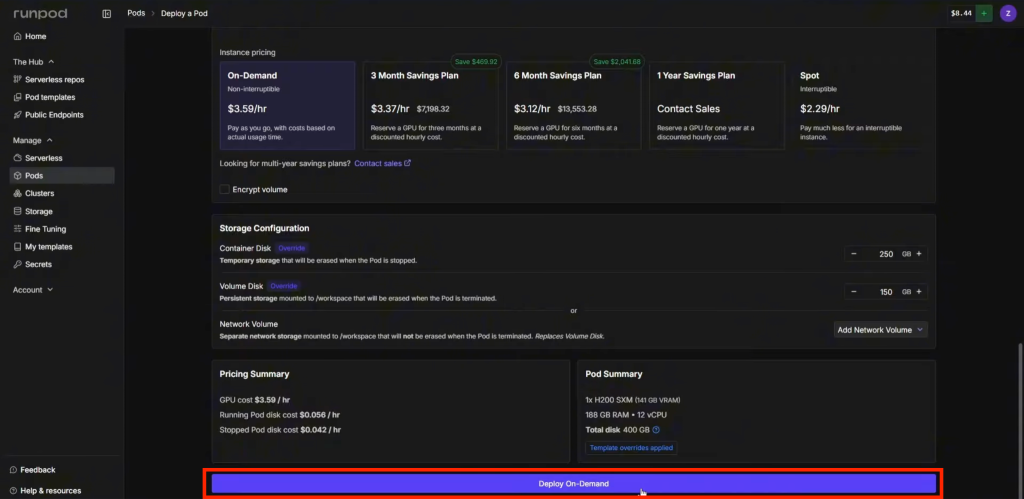The image size is (1024, 499).
Task: Collapse the sidebar with the panel icon
Action: click(107, 14)
